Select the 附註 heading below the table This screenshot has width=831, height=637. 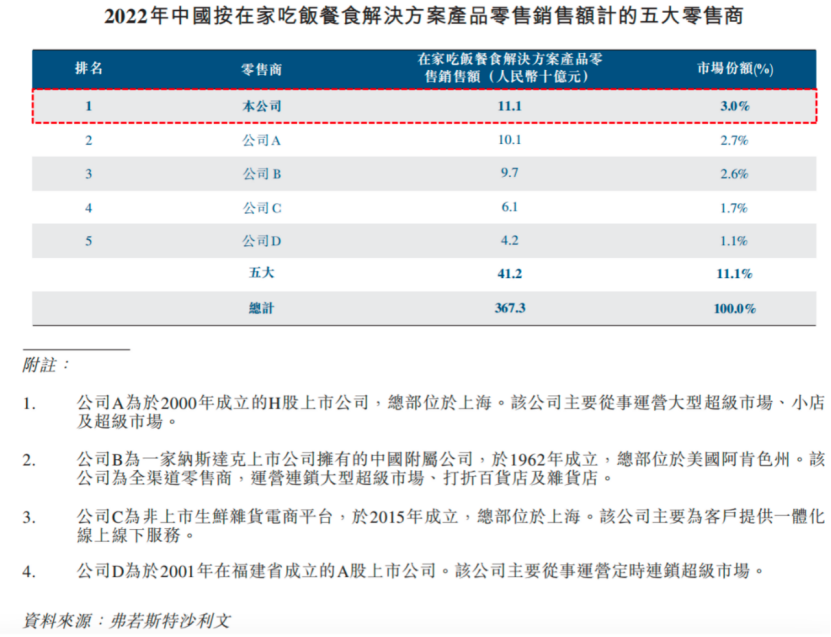(47, 365)
